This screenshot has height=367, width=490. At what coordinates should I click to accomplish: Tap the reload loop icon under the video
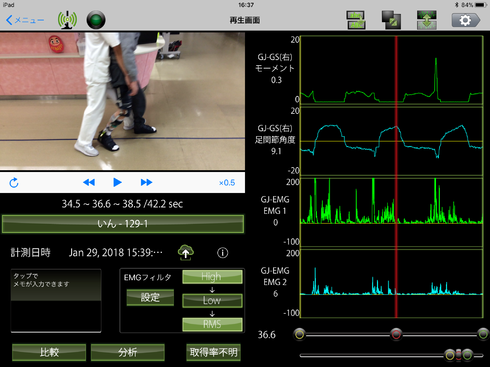14,183
